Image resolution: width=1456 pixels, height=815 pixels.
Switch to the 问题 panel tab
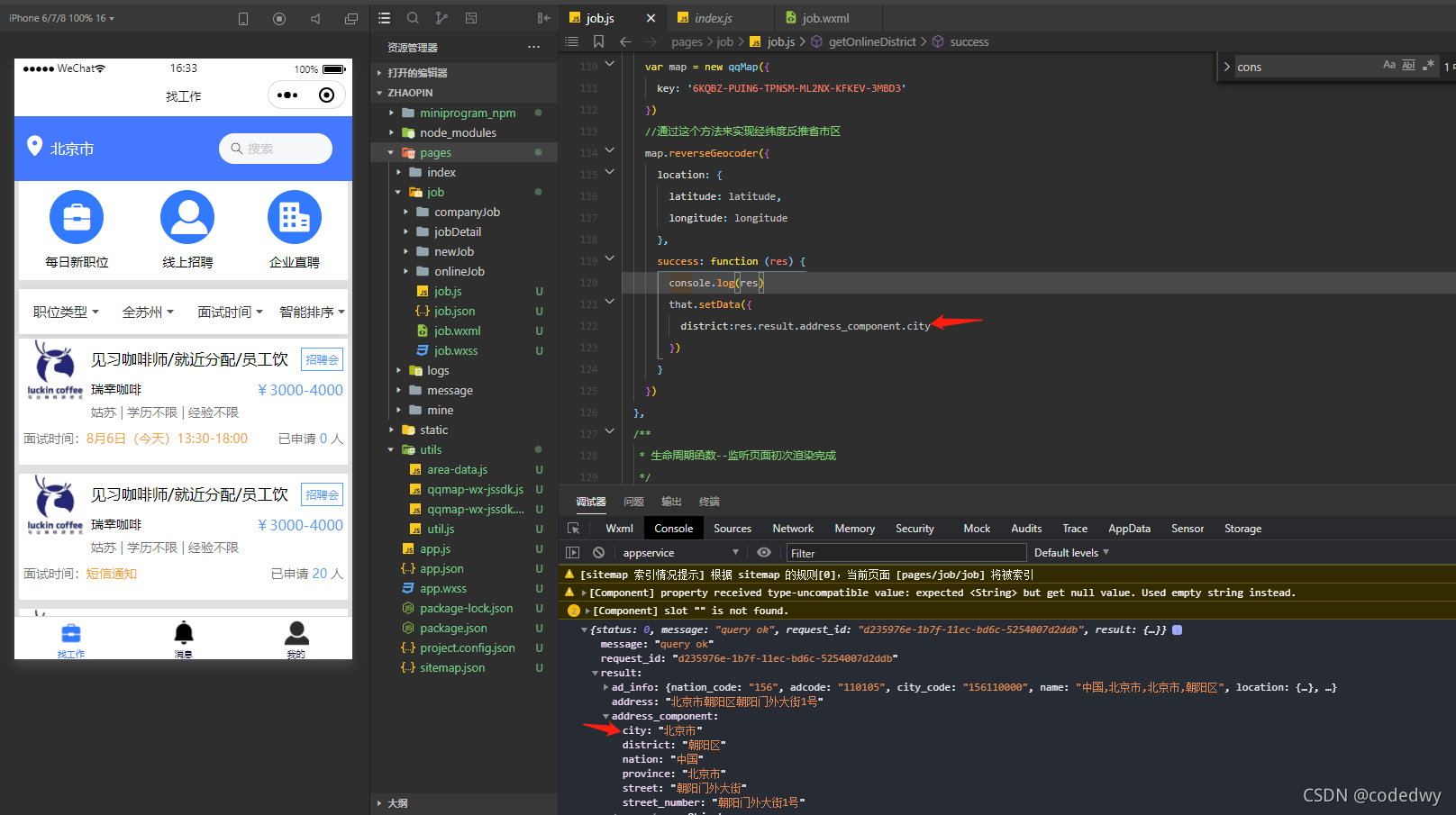pos(634,502)
